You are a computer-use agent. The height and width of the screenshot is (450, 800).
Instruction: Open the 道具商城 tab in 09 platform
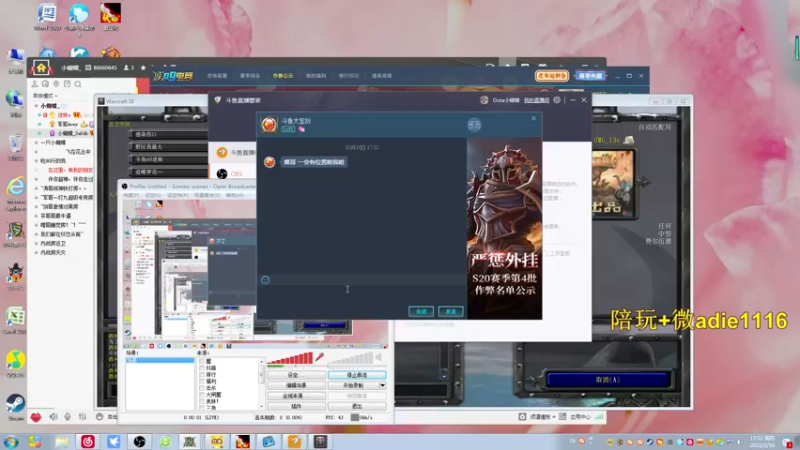pyautogui.click(x=382, y=76)
